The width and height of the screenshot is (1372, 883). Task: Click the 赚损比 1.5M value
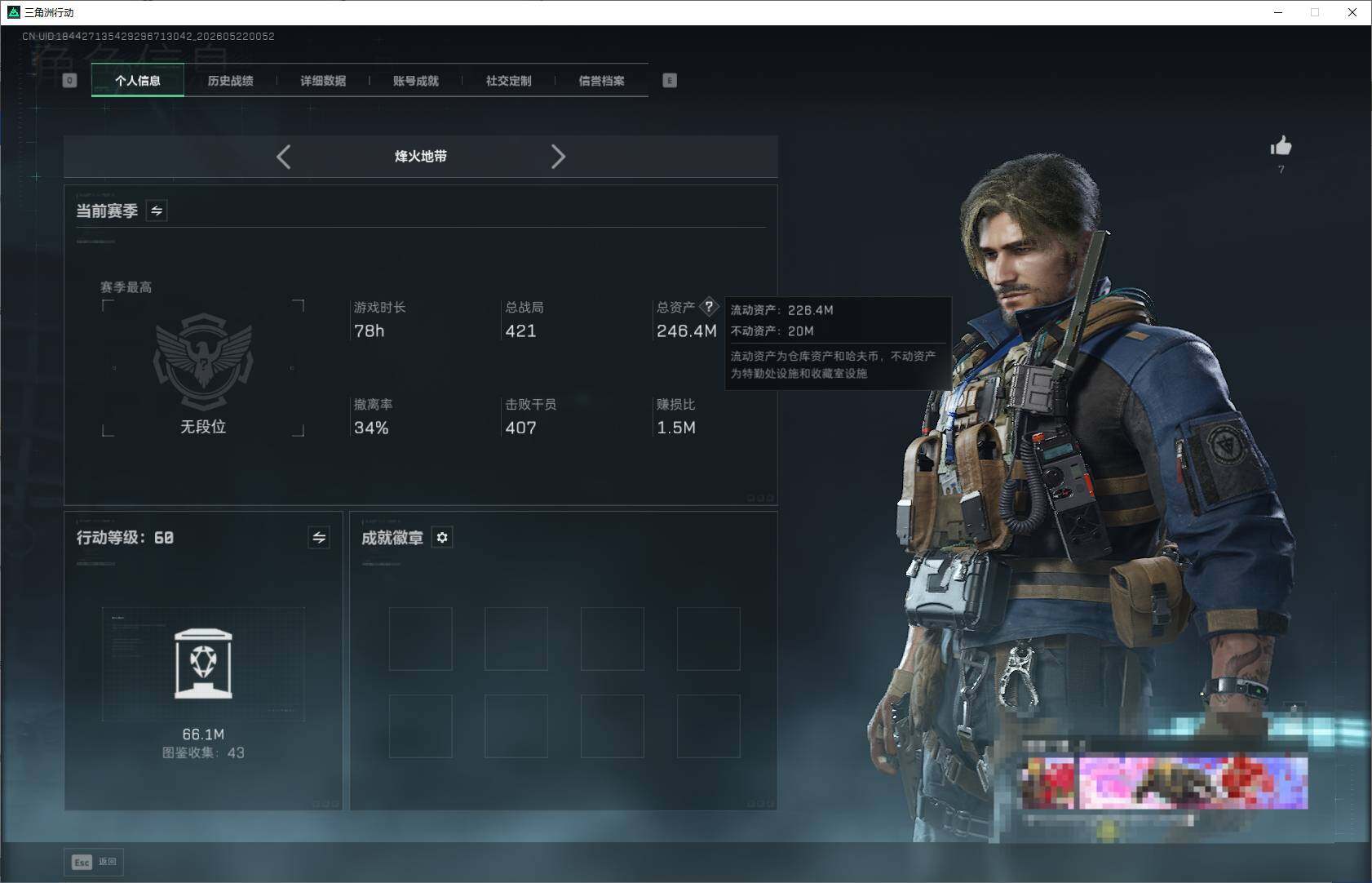click(x=676, y=428)
